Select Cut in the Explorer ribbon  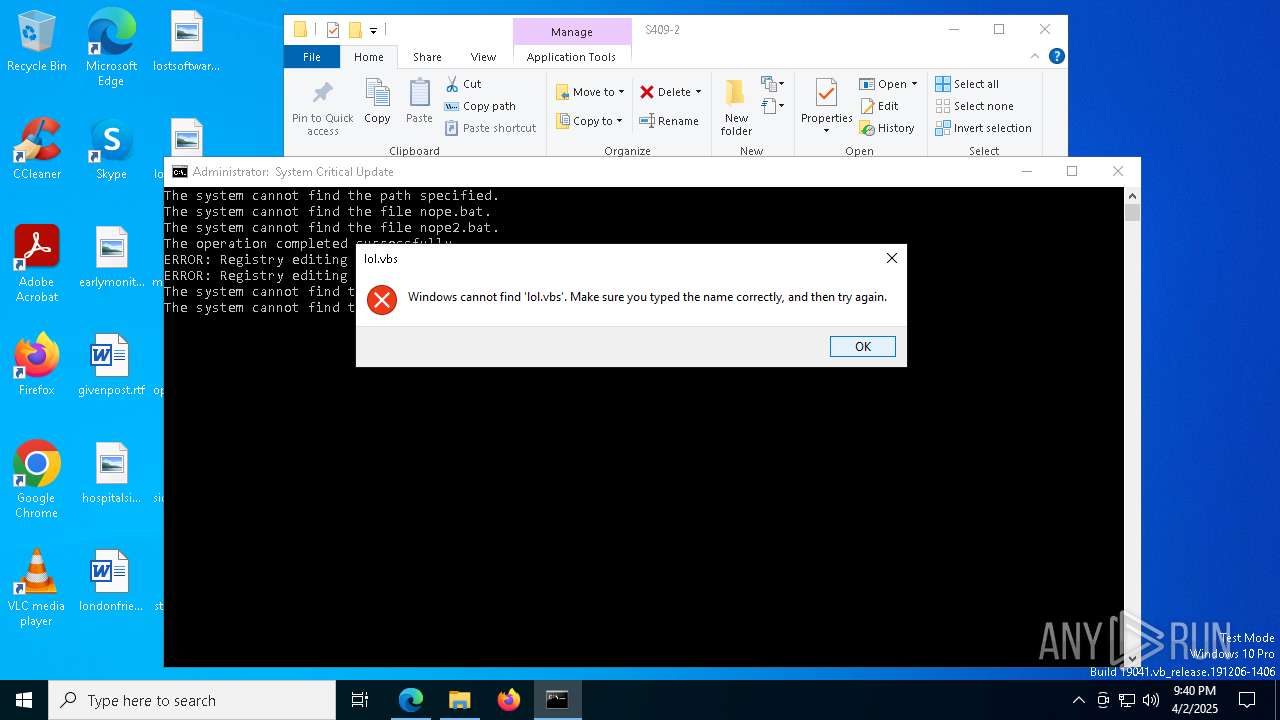(463, 84)
